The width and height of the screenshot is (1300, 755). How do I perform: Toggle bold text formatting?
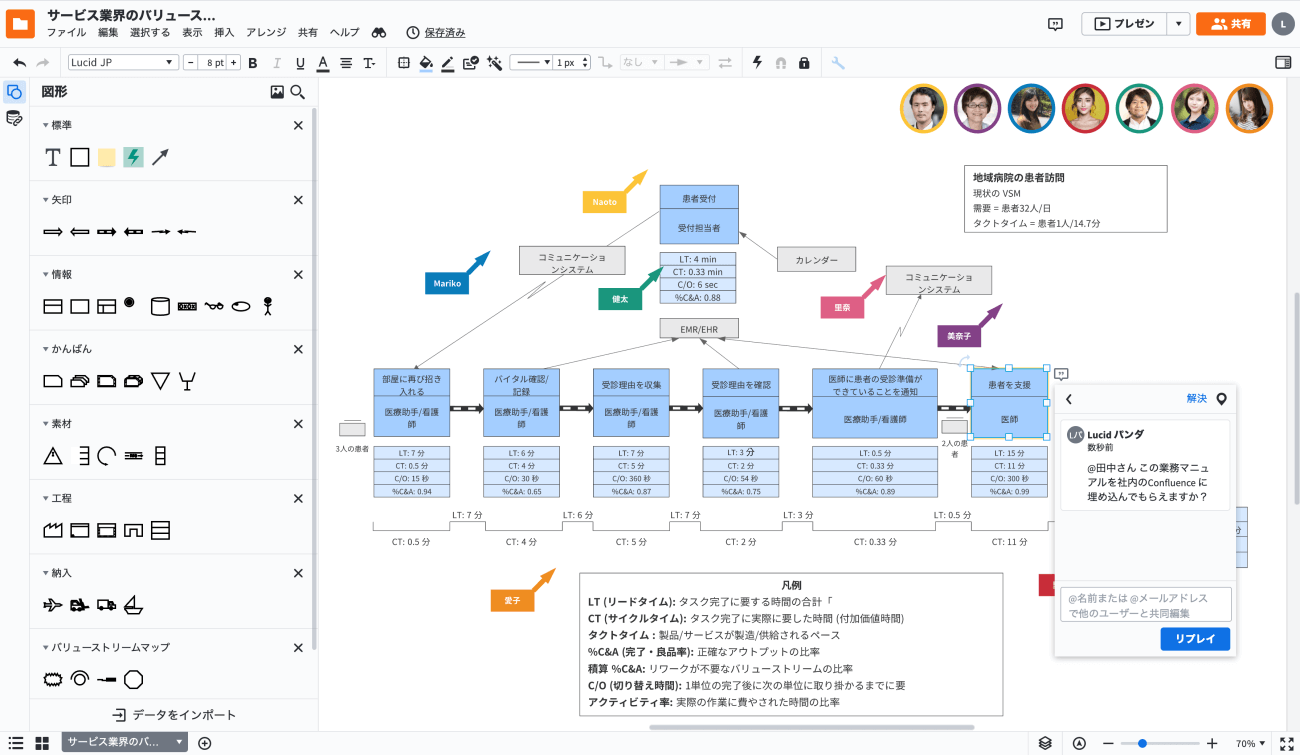click(x=253, y=63)
